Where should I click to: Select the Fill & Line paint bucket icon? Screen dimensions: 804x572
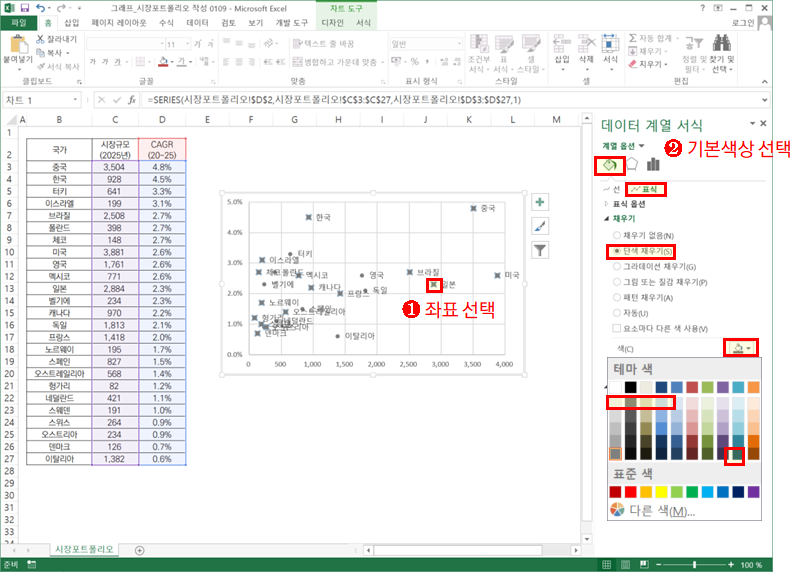click(x=610, y=165)
